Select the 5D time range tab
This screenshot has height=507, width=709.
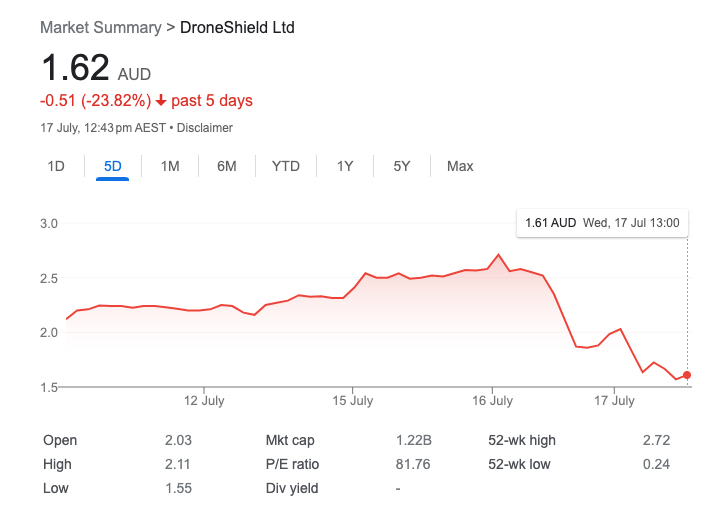click(x=113, y=166)
